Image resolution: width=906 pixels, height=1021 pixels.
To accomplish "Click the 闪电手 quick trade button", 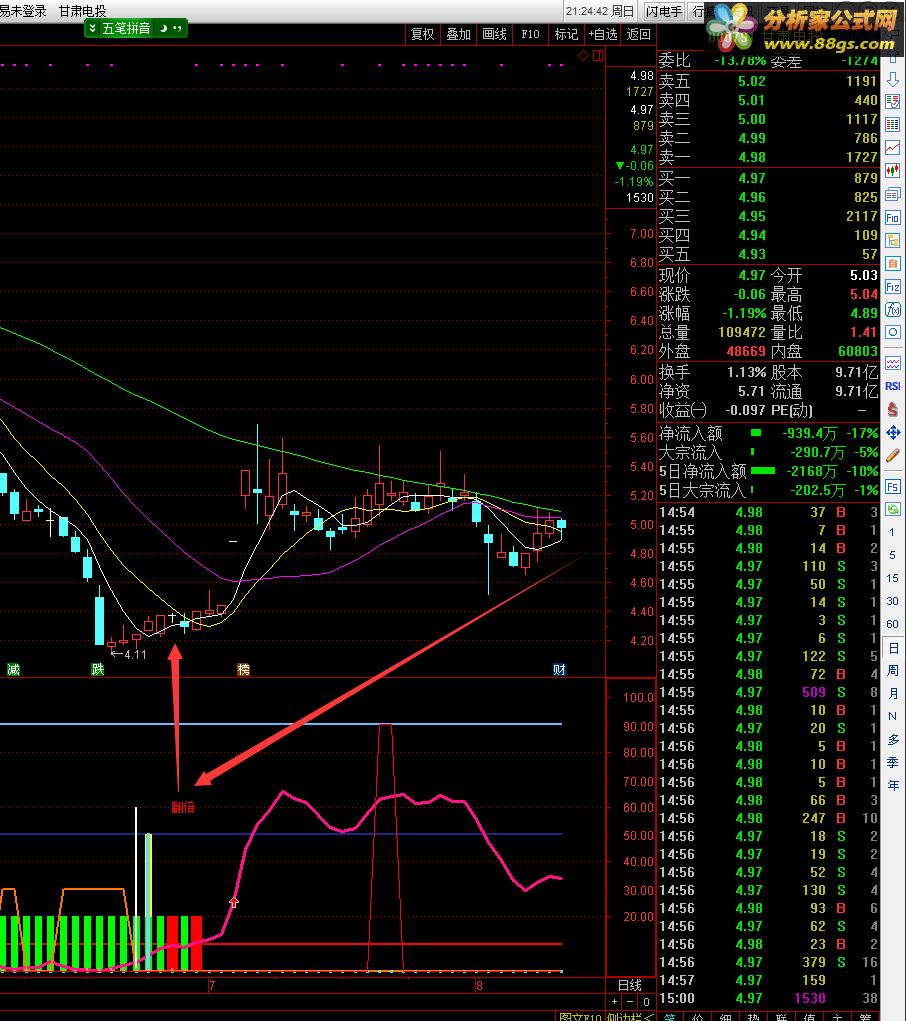I will click(664, 11).
